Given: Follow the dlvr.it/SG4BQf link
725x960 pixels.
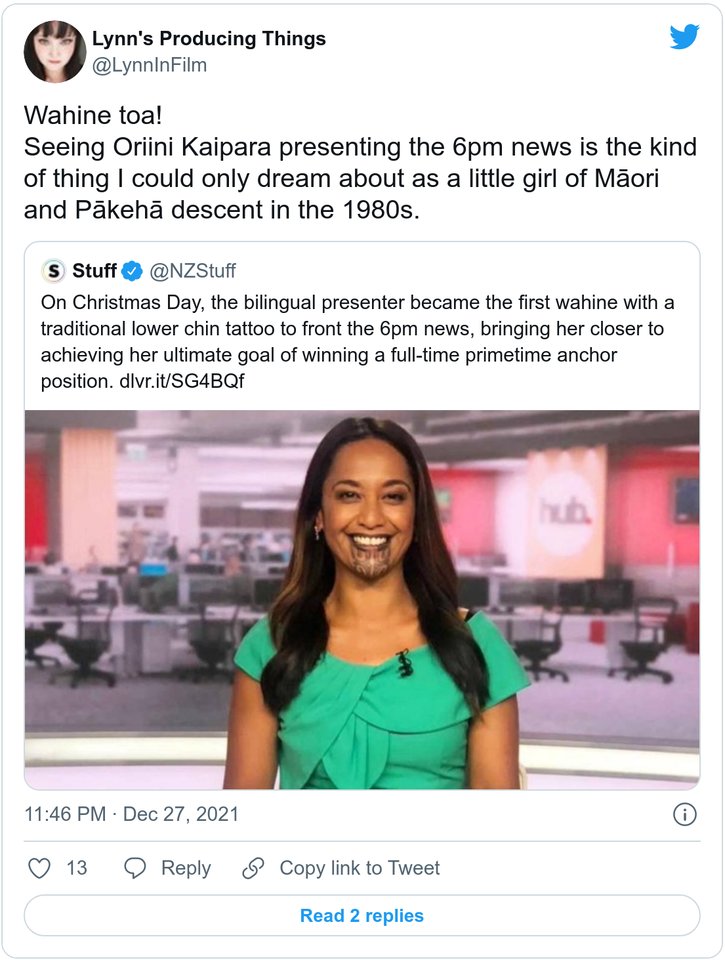Looking at the screenshot, I should pos(181,381).
